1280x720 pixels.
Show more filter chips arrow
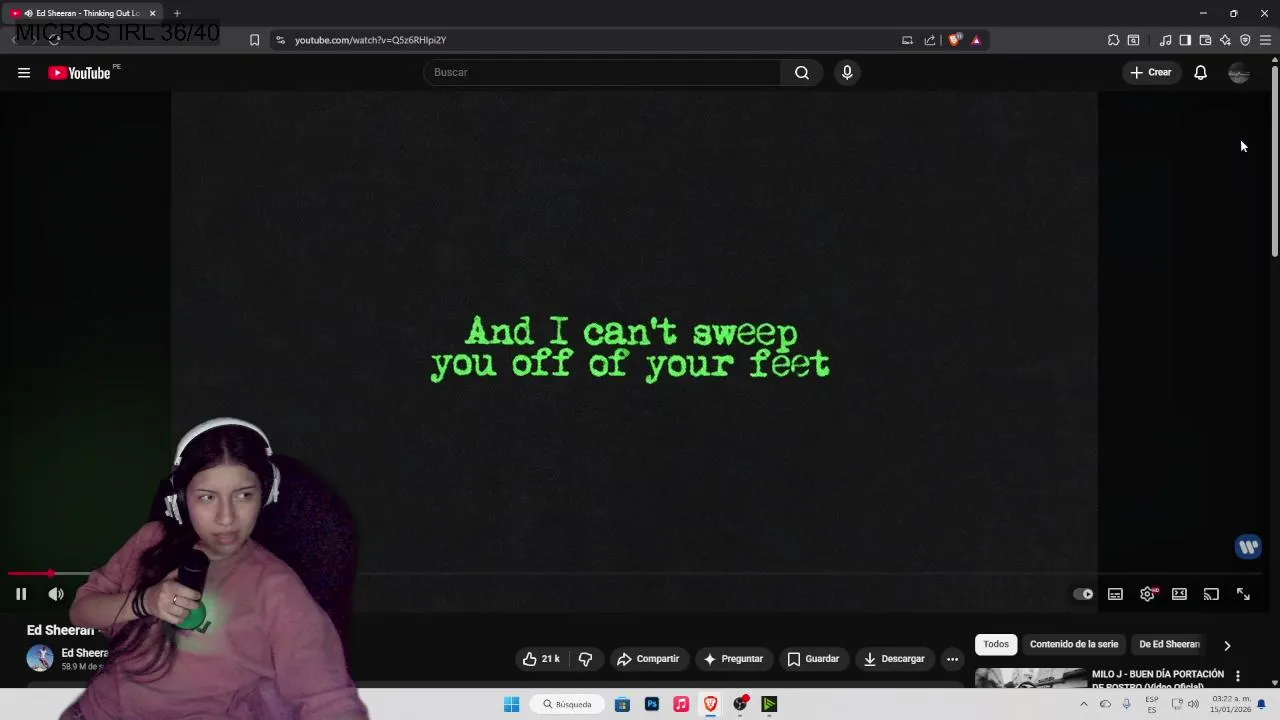coord(1227,645)
